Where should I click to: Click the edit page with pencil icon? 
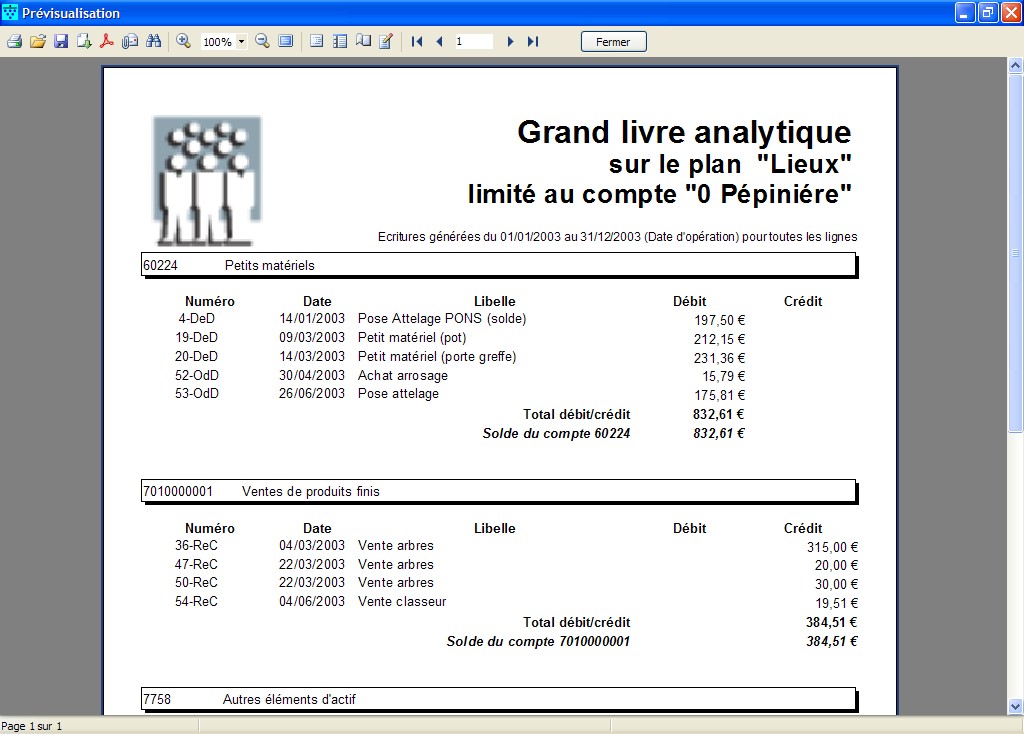386,41
